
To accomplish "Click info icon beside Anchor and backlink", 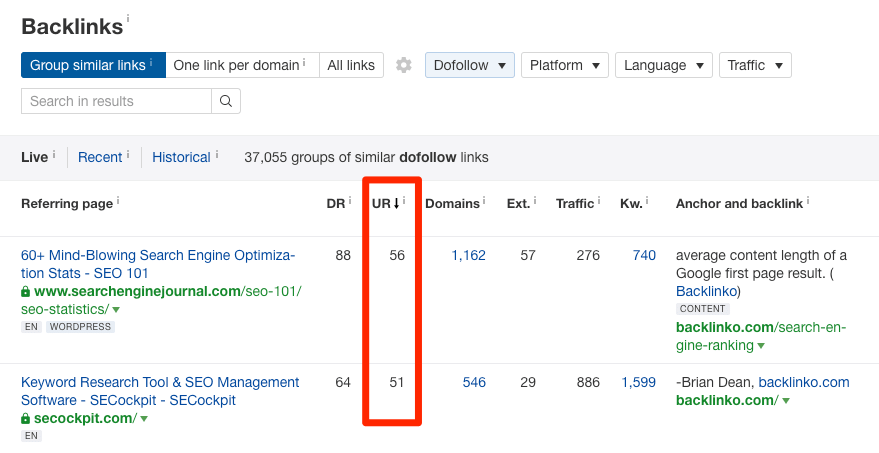I will click(809, 201).
